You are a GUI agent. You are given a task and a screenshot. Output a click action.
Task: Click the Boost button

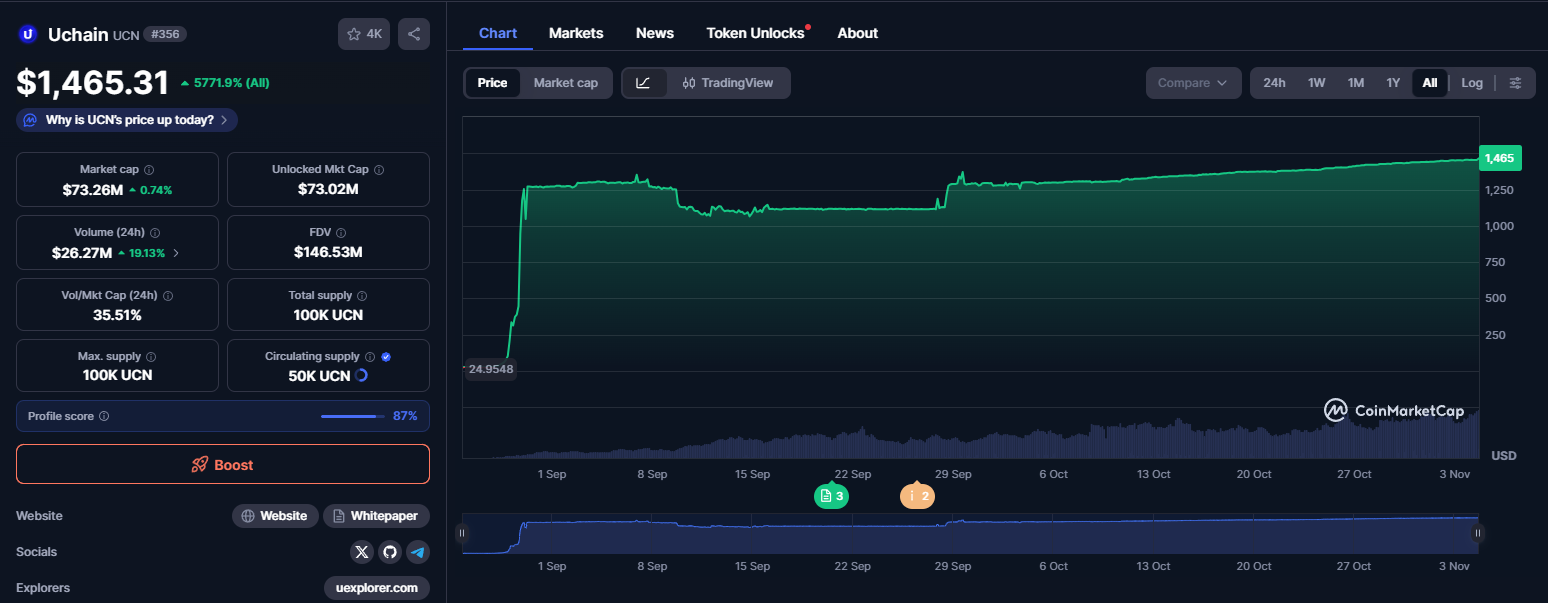[222, 464]
